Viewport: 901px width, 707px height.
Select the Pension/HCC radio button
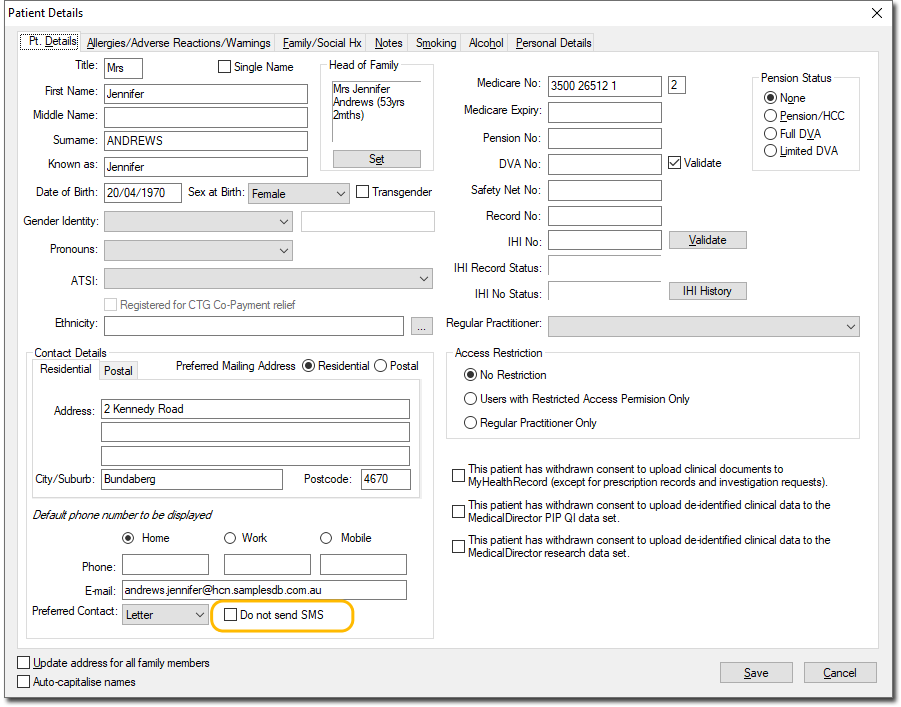[770, 116]
